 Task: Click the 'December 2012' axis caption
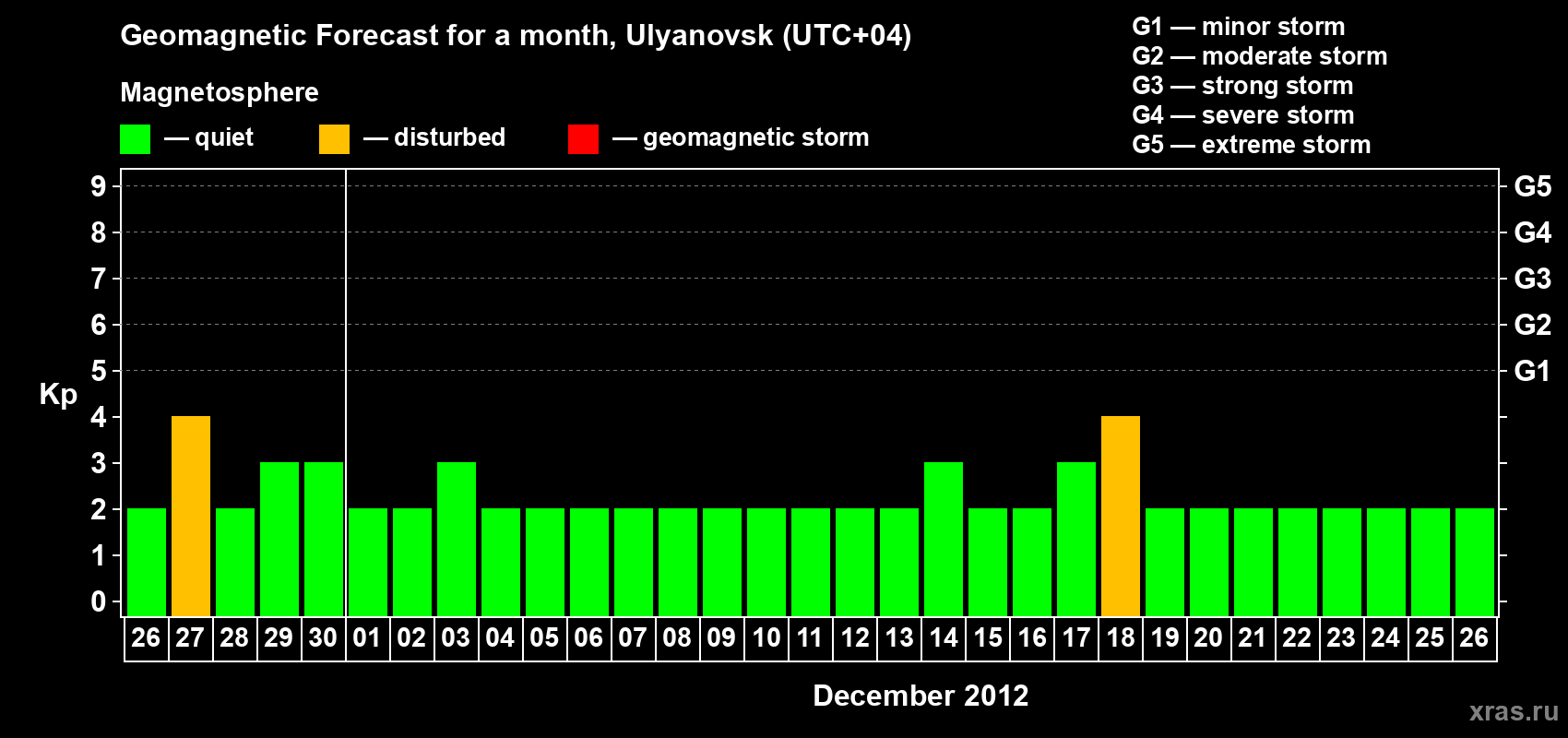921,696
